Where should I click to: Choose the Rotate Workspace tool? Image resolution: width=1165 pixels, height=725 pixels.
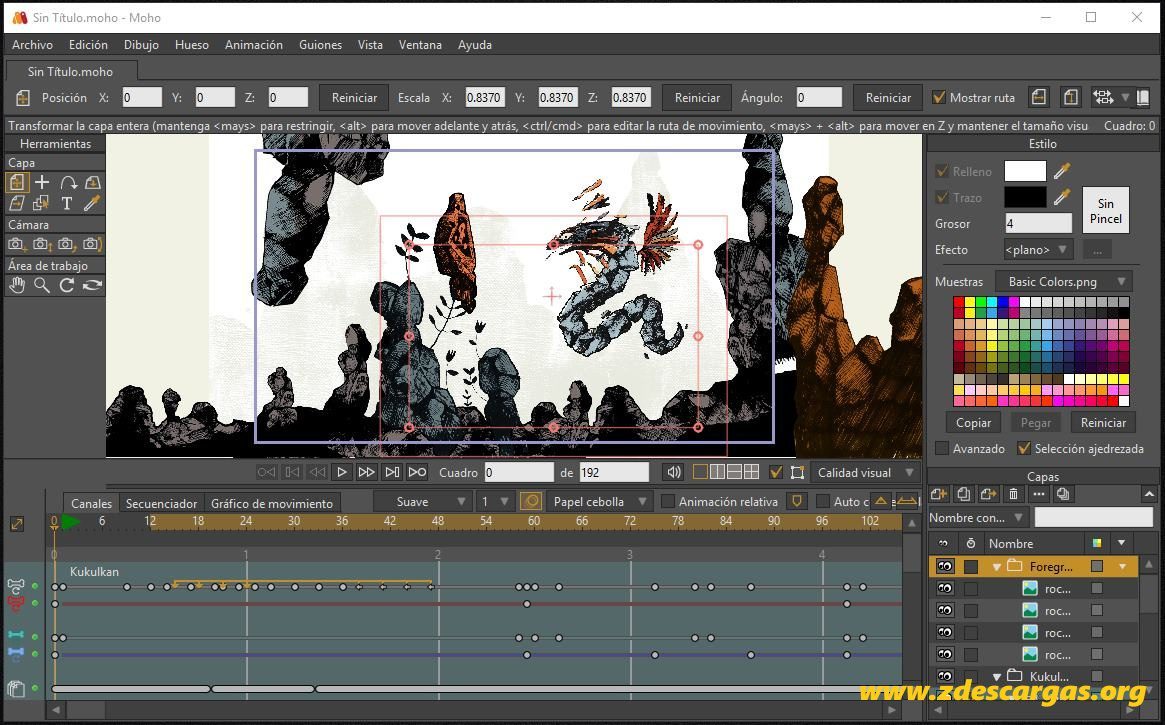[x=67, y=285]
